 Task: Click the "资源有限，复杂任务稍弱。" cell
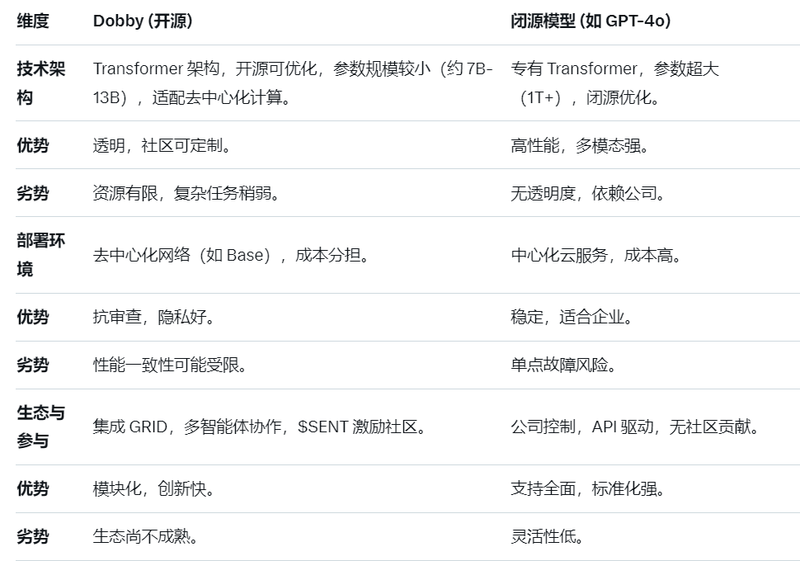coord(186,193)
